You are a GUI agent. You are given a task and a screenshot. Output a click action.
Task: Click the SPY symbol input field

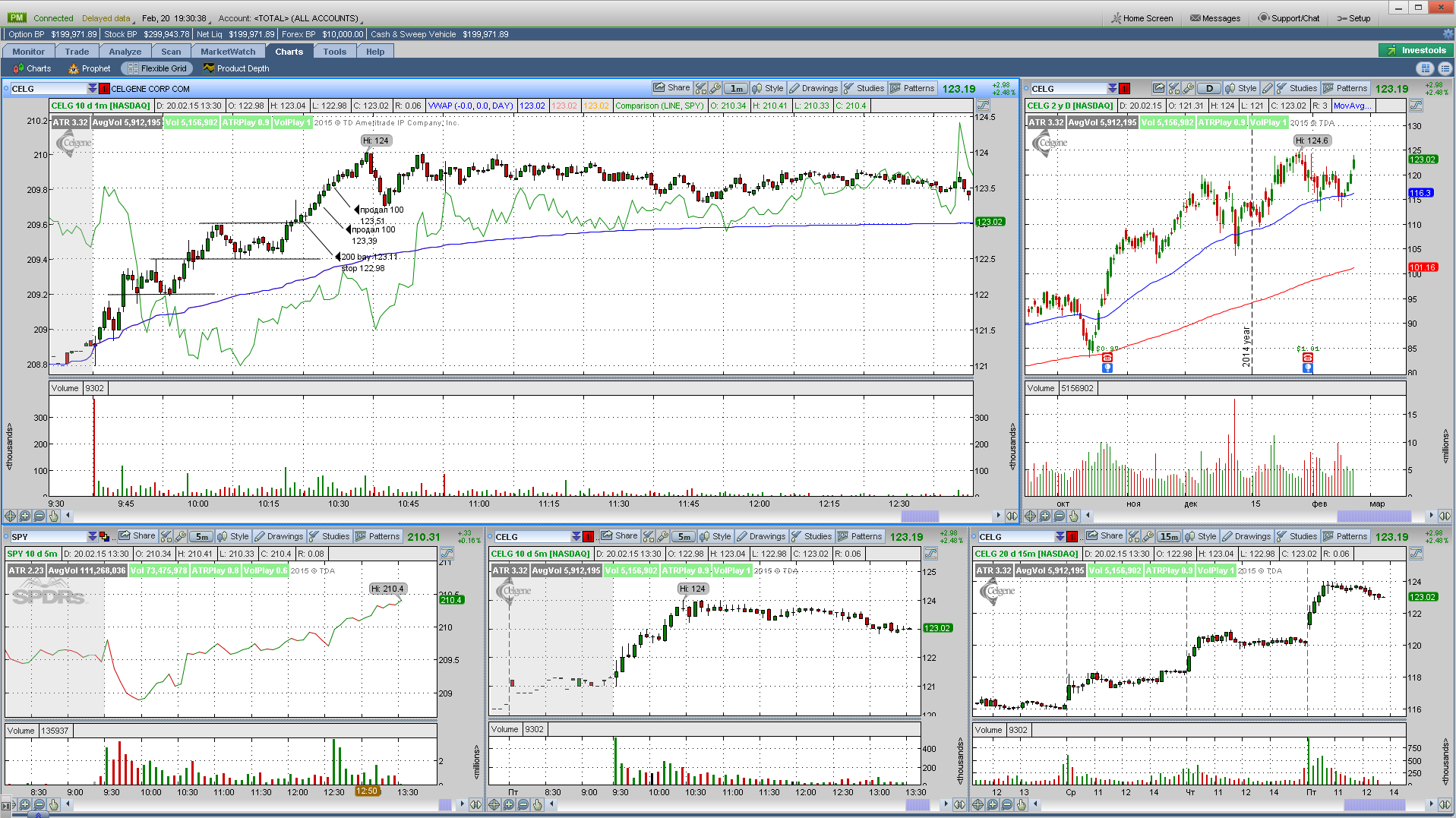tap(49, 536)
